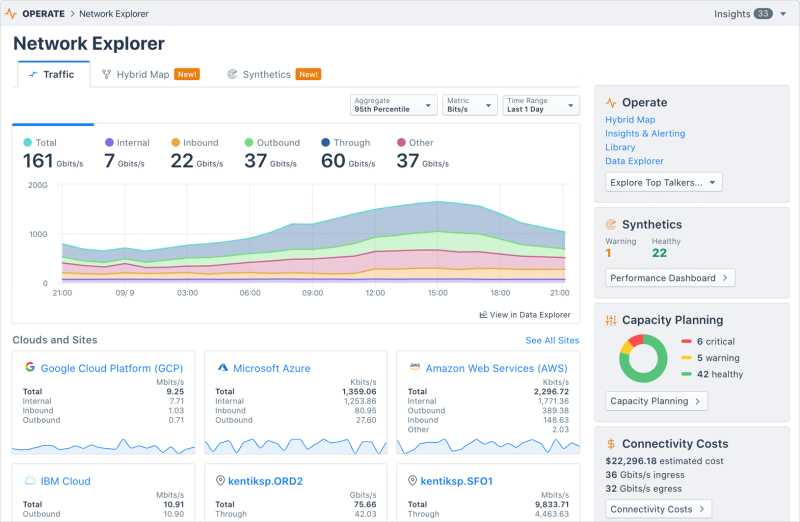The height and width of the screenshot is (522, 800).
Task: Click Network Explorer breadcrumb item
Action: pos(114,14)
